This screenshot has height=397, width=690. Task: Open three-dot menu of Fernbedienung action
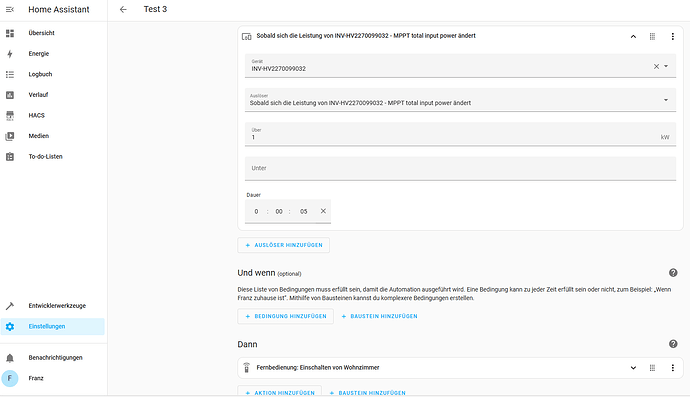(x=672, y=368)
